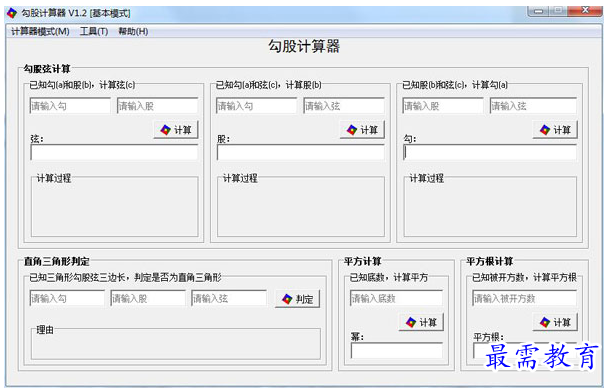Click the 请输入弦 field in 计算勾(a) section
Screen dimensions: 607x388
pos(533,106)
